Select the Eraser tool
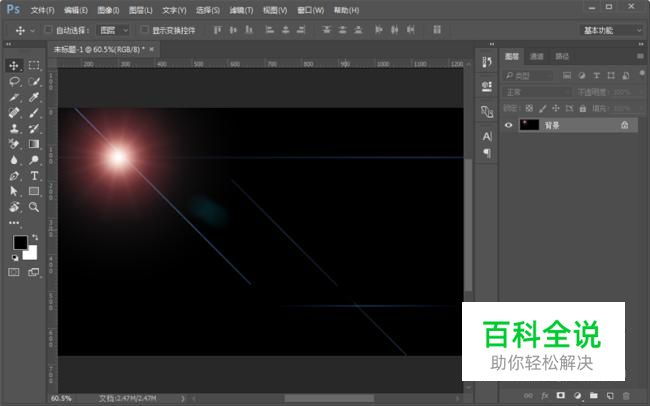 pyautogui.click(x=14, y=144)
